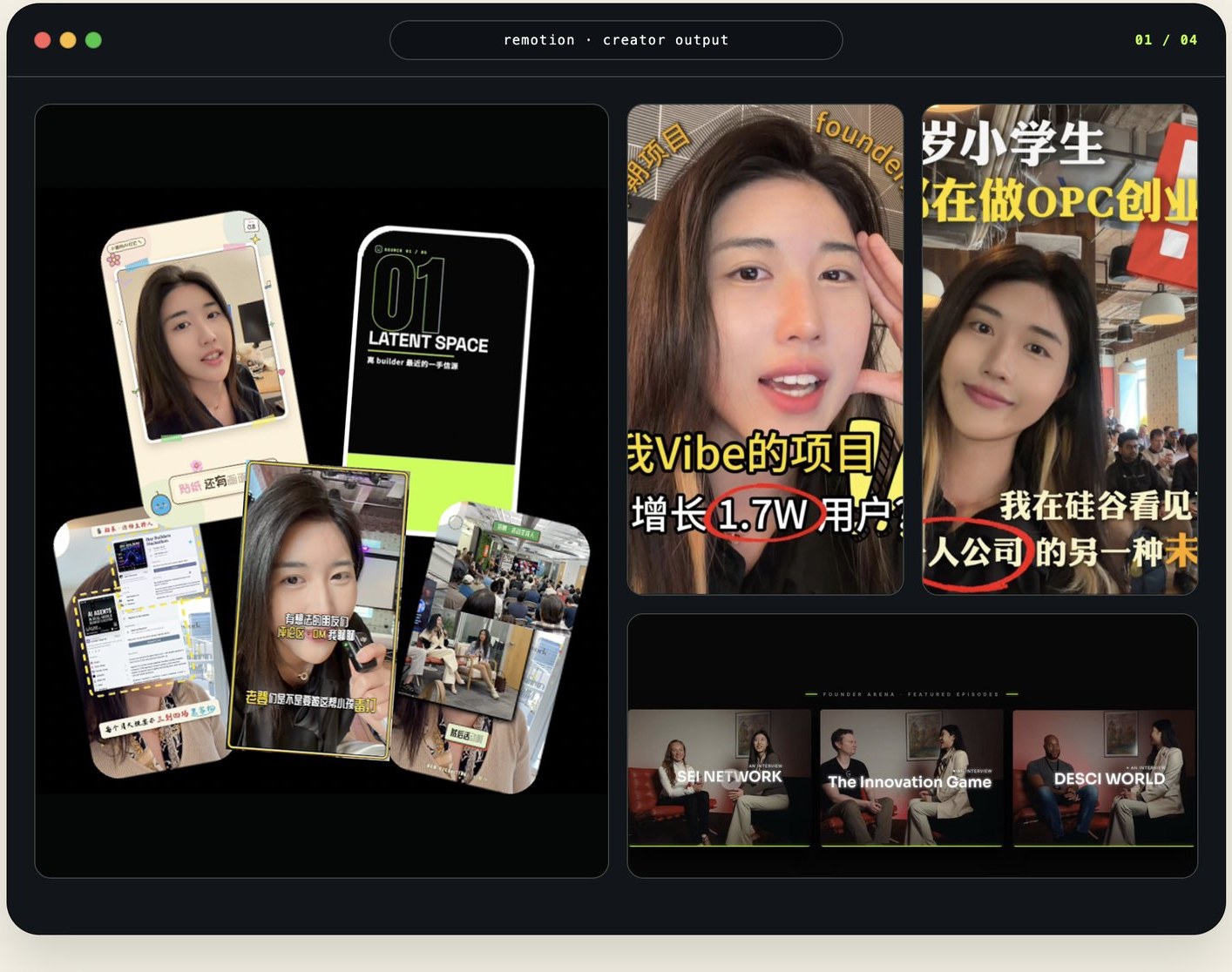Screen dimensions: 1232x972
Task: Click the 'remotion · creator output' title pill
Action: pyautogui.click(x=616, y=40)
